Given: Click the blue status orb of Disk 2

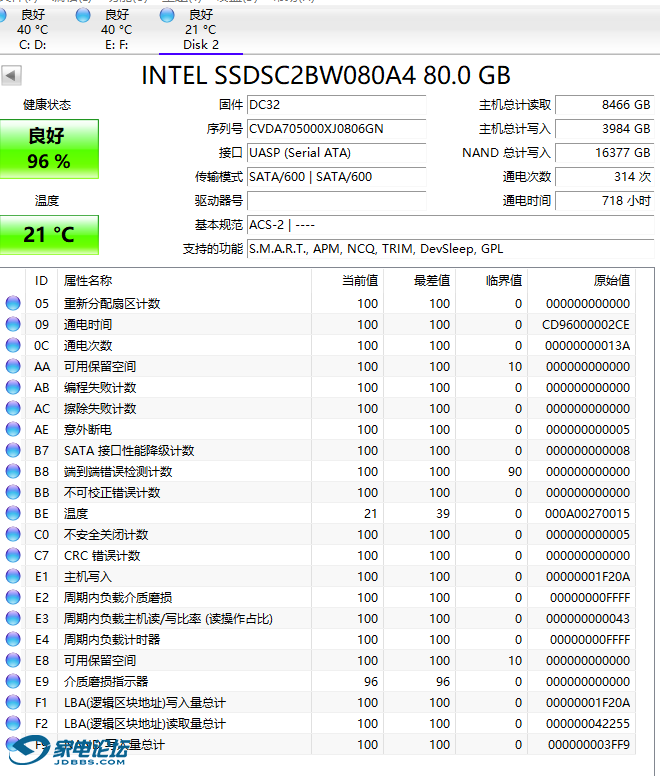Looking at the screenshot, I should click(x=167, y=15).
